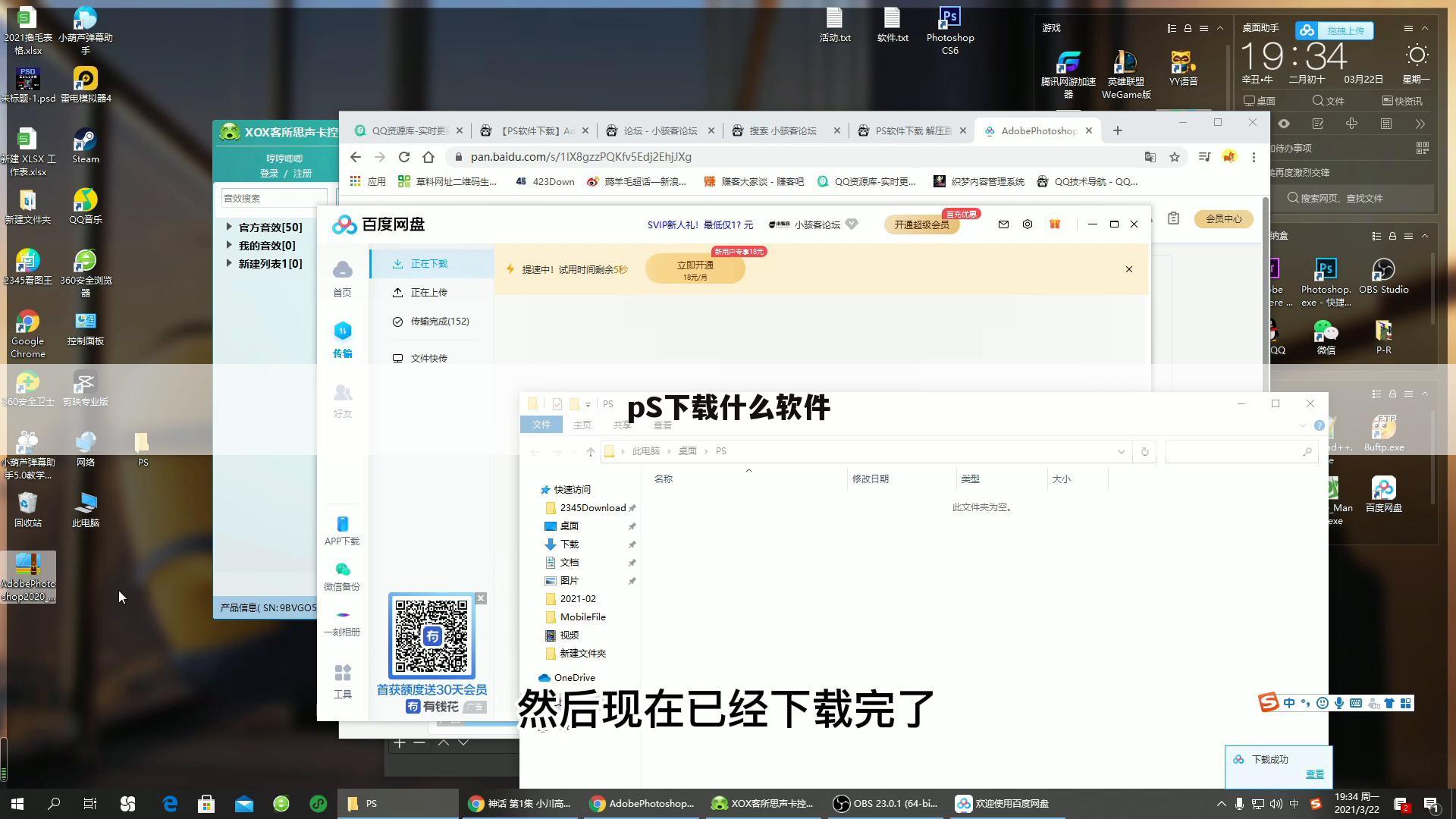Image resolution: width=1456 pixels, height=819 pixels.
Task: Click 开通超级会员 button in 百度网盘
Action: [921, 224]
